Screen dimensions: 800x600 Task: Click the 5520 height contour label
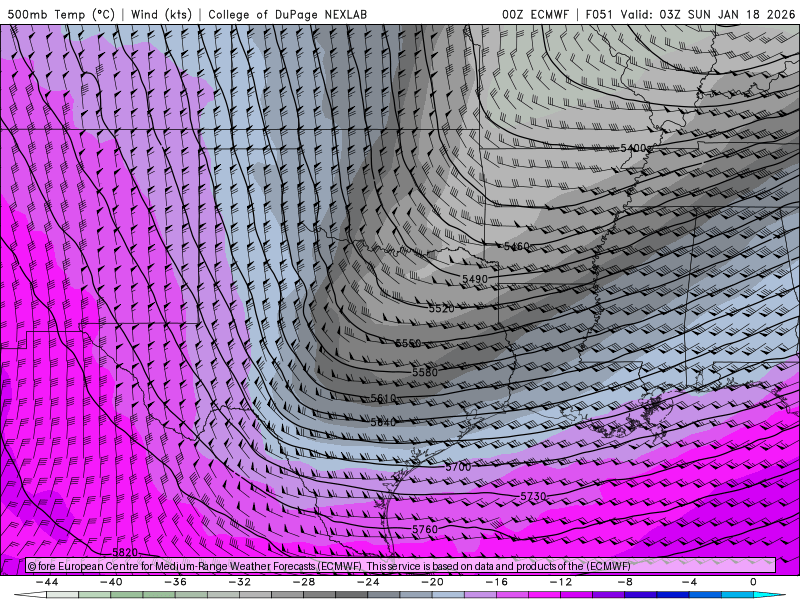[x=441, y=309]
